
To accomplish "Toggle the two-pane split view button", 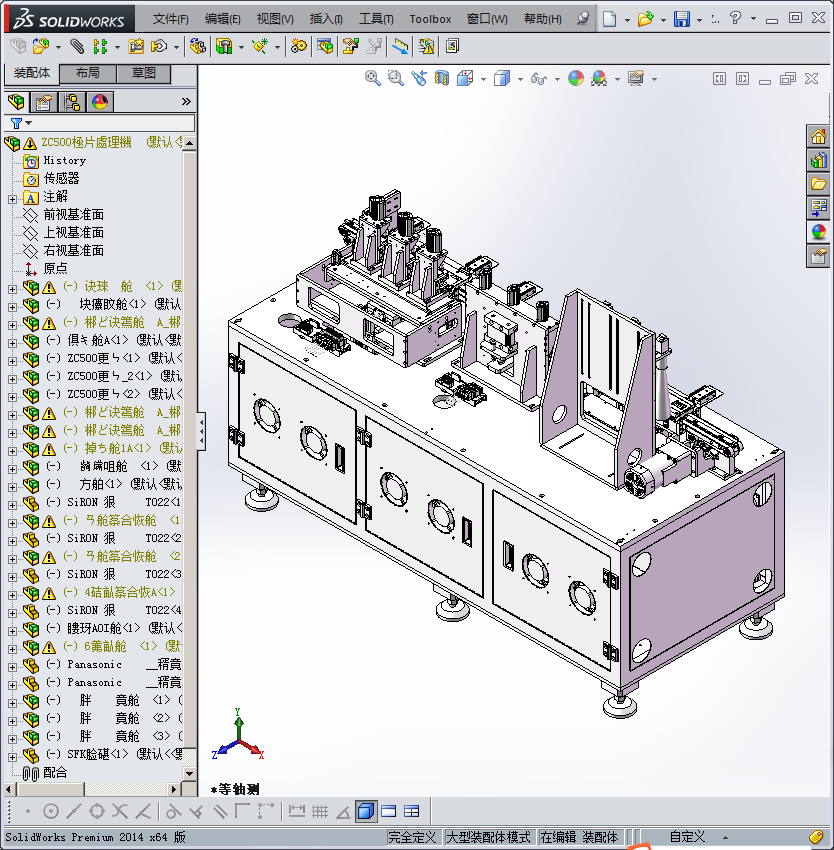I will click(389, 811).
